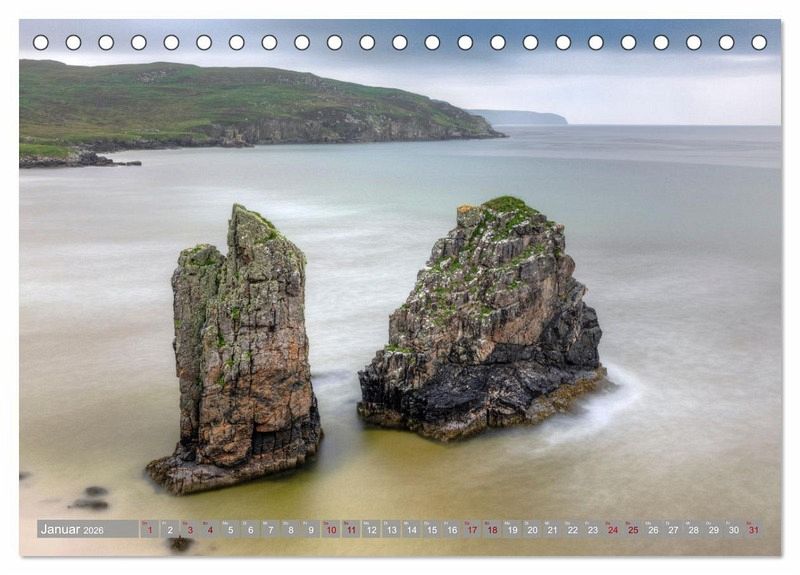This screenshot has width=800, height=575.
Task: Select day 20 in the date strip
Action: point(532,529)
